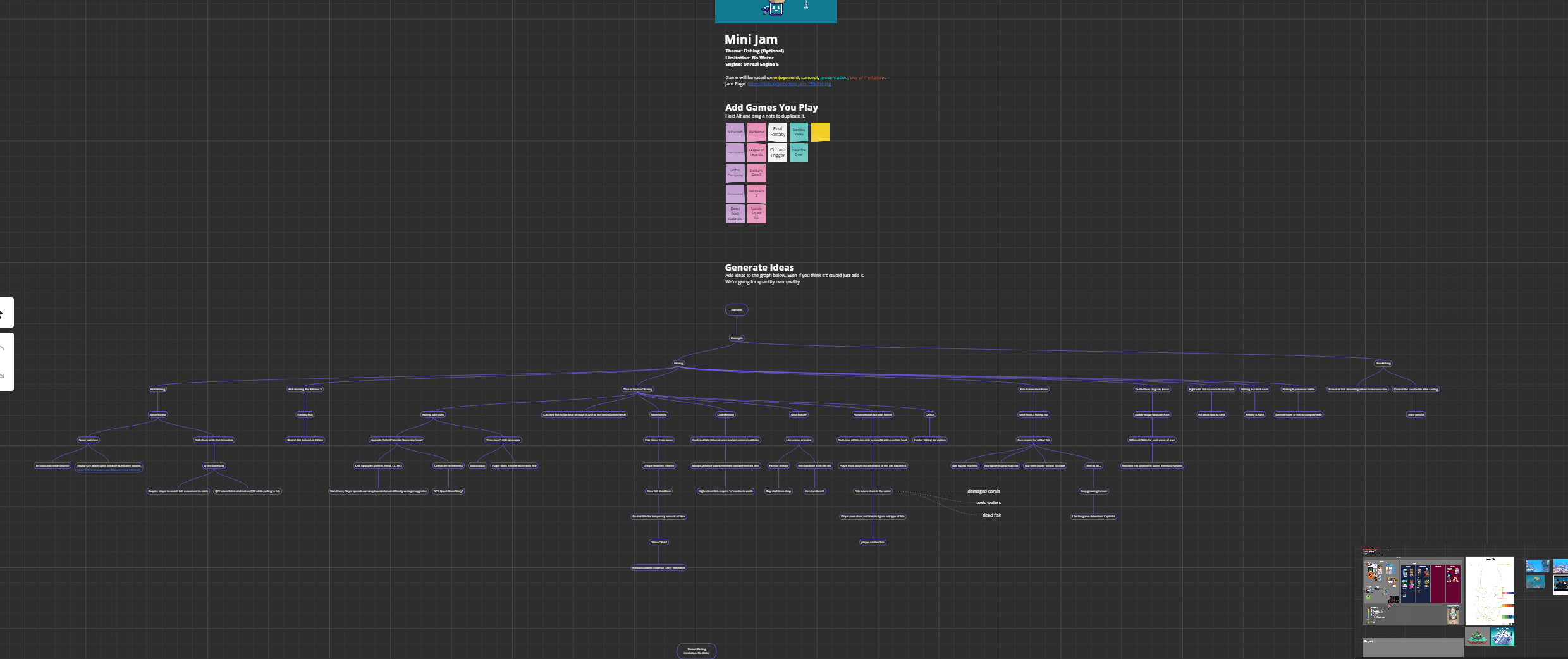The image size is (1568, 659).
Task: Select the cursor tool in left toolbar
Action: pos(2,313)
